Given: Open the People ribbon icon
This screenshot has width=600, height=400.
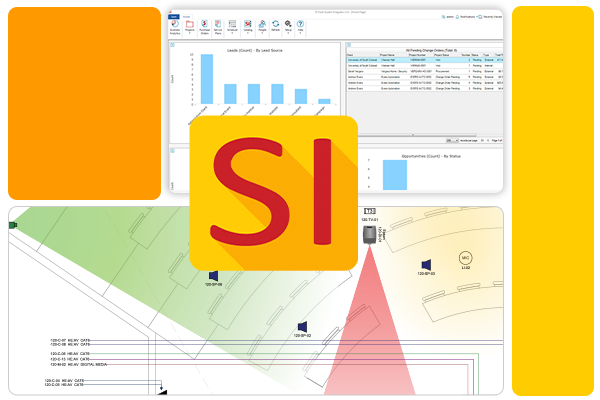Looking at the screenshot, I should (262, 27).
